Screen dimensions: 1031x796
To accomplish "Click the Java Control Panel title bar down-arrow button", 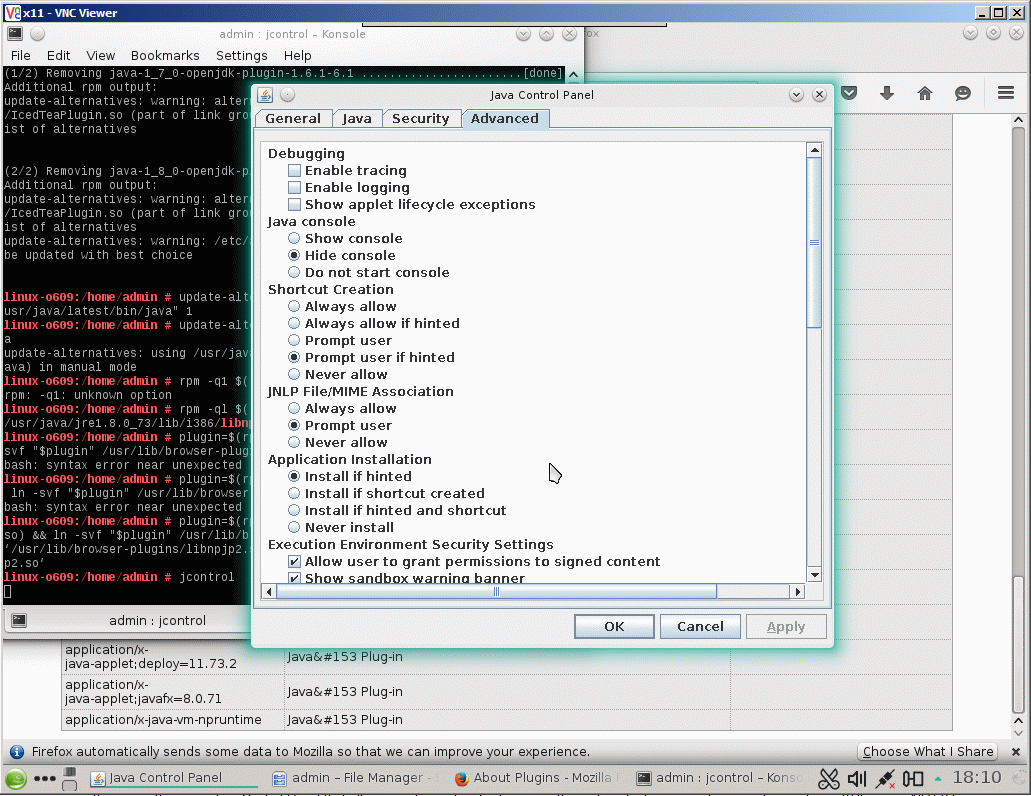I will 796,95.
